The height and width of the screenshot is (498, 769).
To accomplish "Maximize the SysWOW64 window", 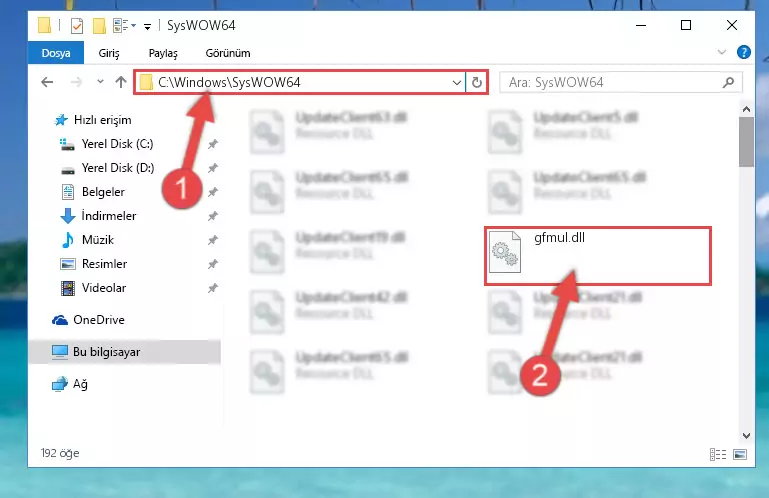I will 686,25.
